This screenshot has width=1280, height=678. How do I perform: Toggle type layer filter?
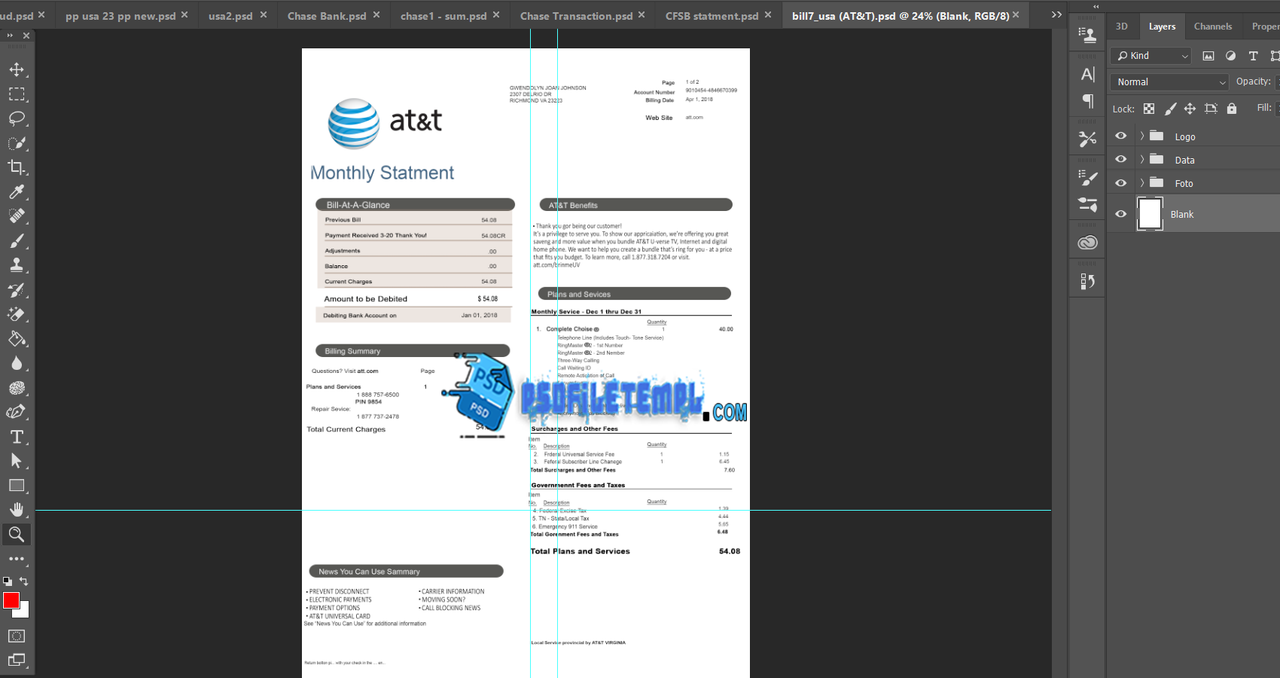pyautogui.click(x=1253, y=56)
